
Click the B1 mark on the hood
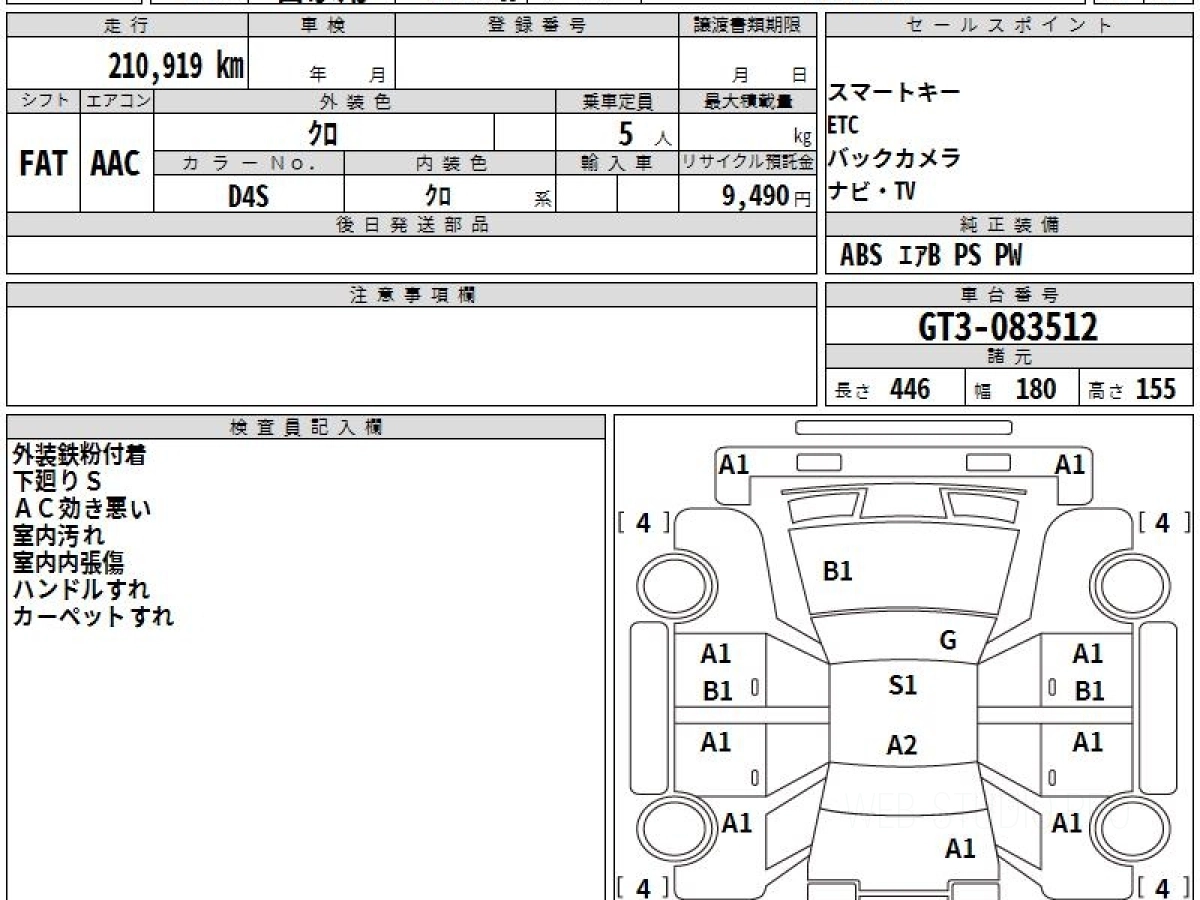click(x=837, y=572)
